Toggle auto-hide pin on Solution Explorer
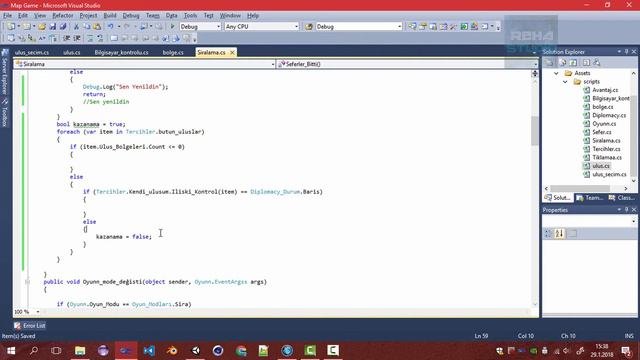This screenshot has width=640, height=360. point(627,52)
